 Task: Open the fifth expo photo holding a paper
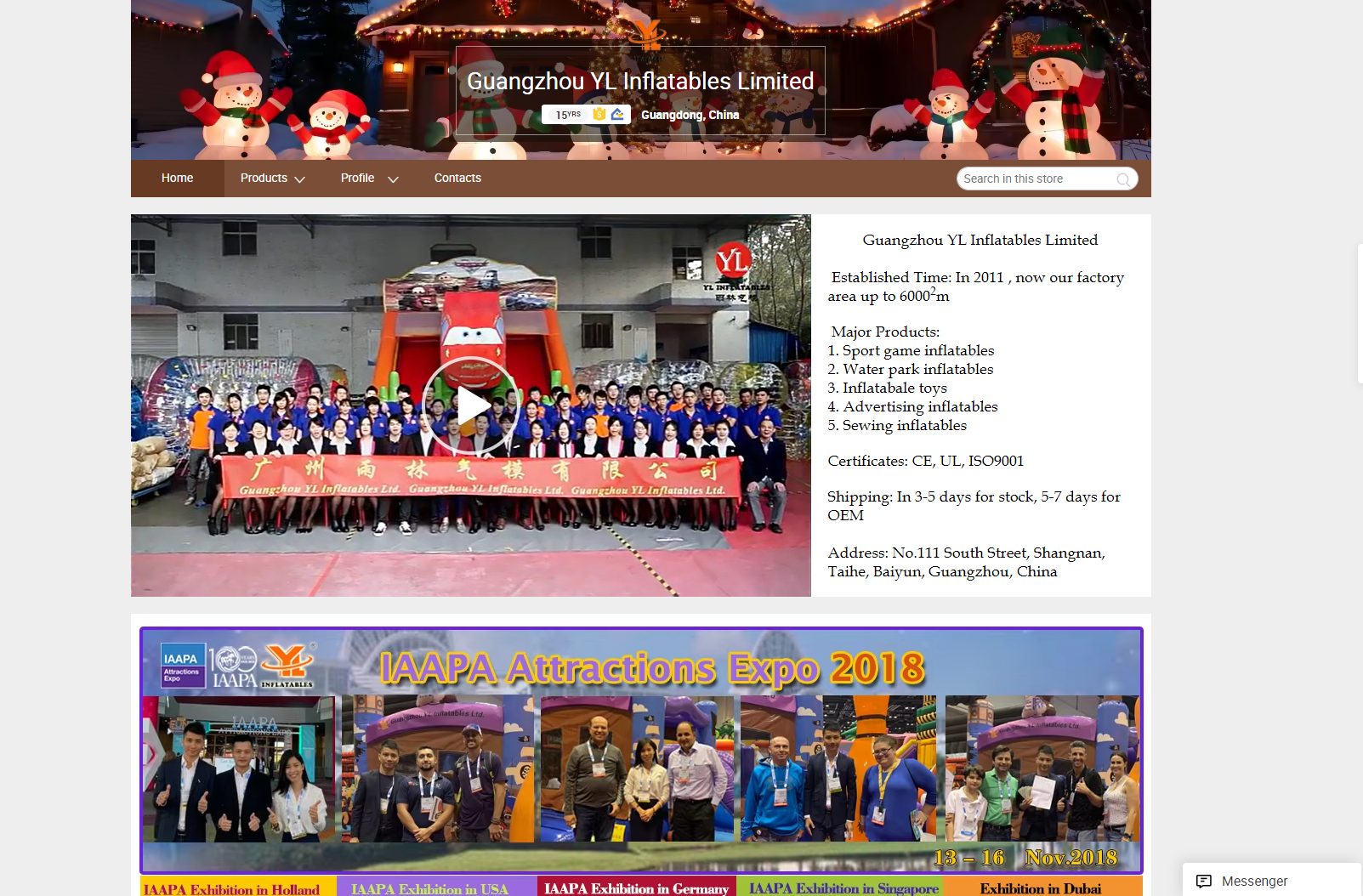1042,769
